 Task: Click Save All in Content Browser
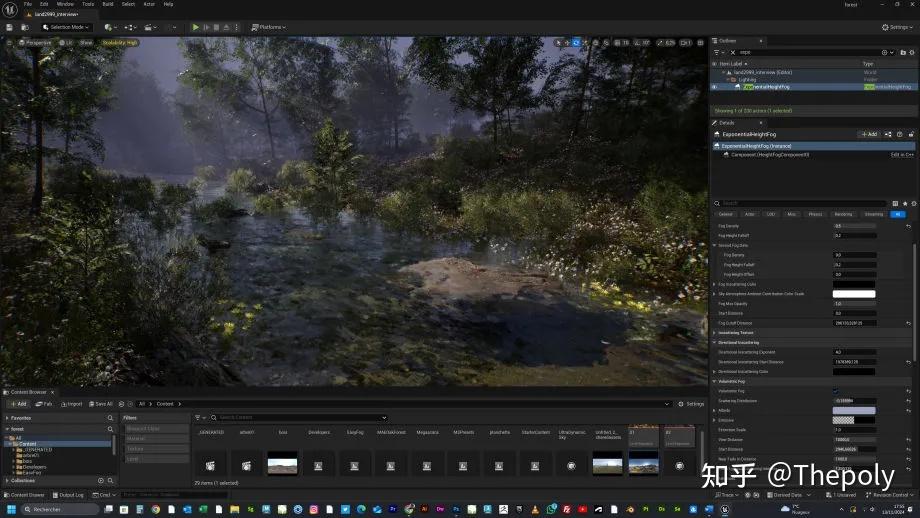pyautogui.click(x=100, y=404)
